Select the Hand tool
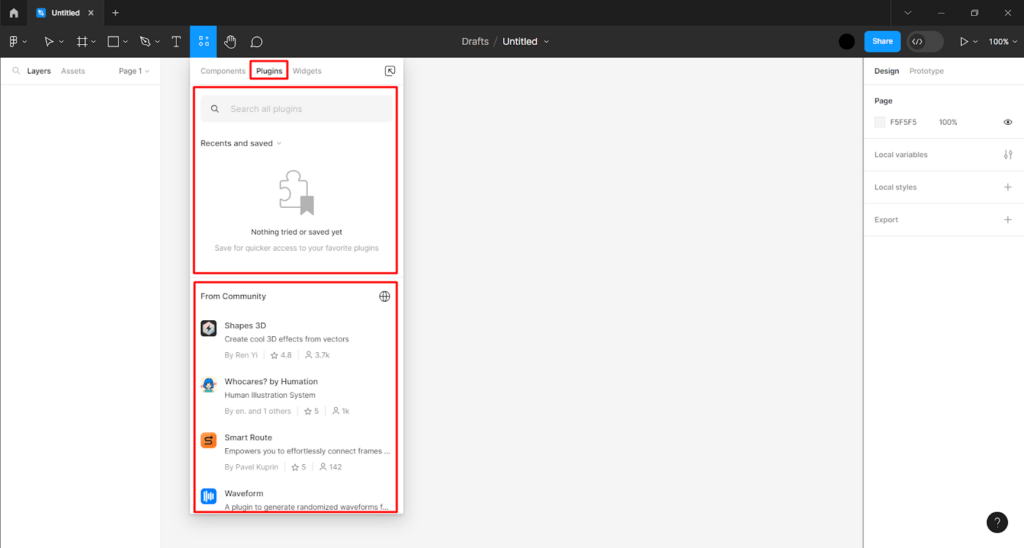The height and width of the screenshot is (548, 1024). coord(230,42)
